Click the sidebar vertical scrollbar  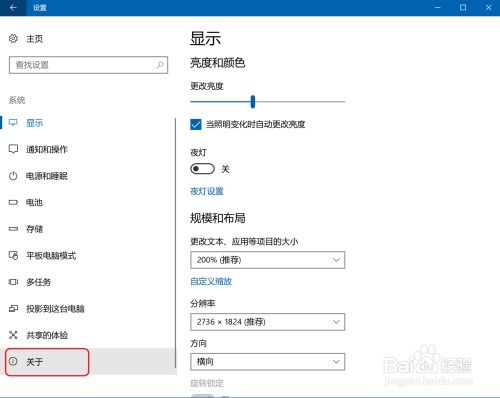175,243
